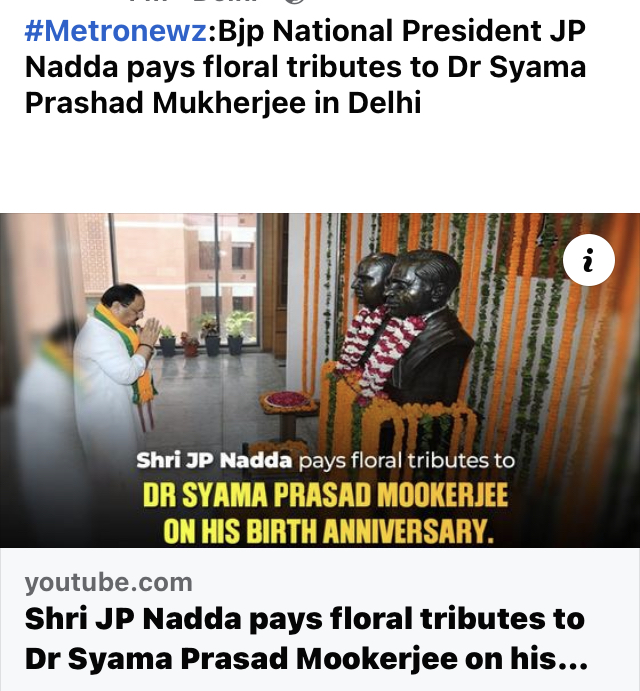Open the #Metronewz hashtag
Viewport: 640px width, 691px height.
point(116,31)
